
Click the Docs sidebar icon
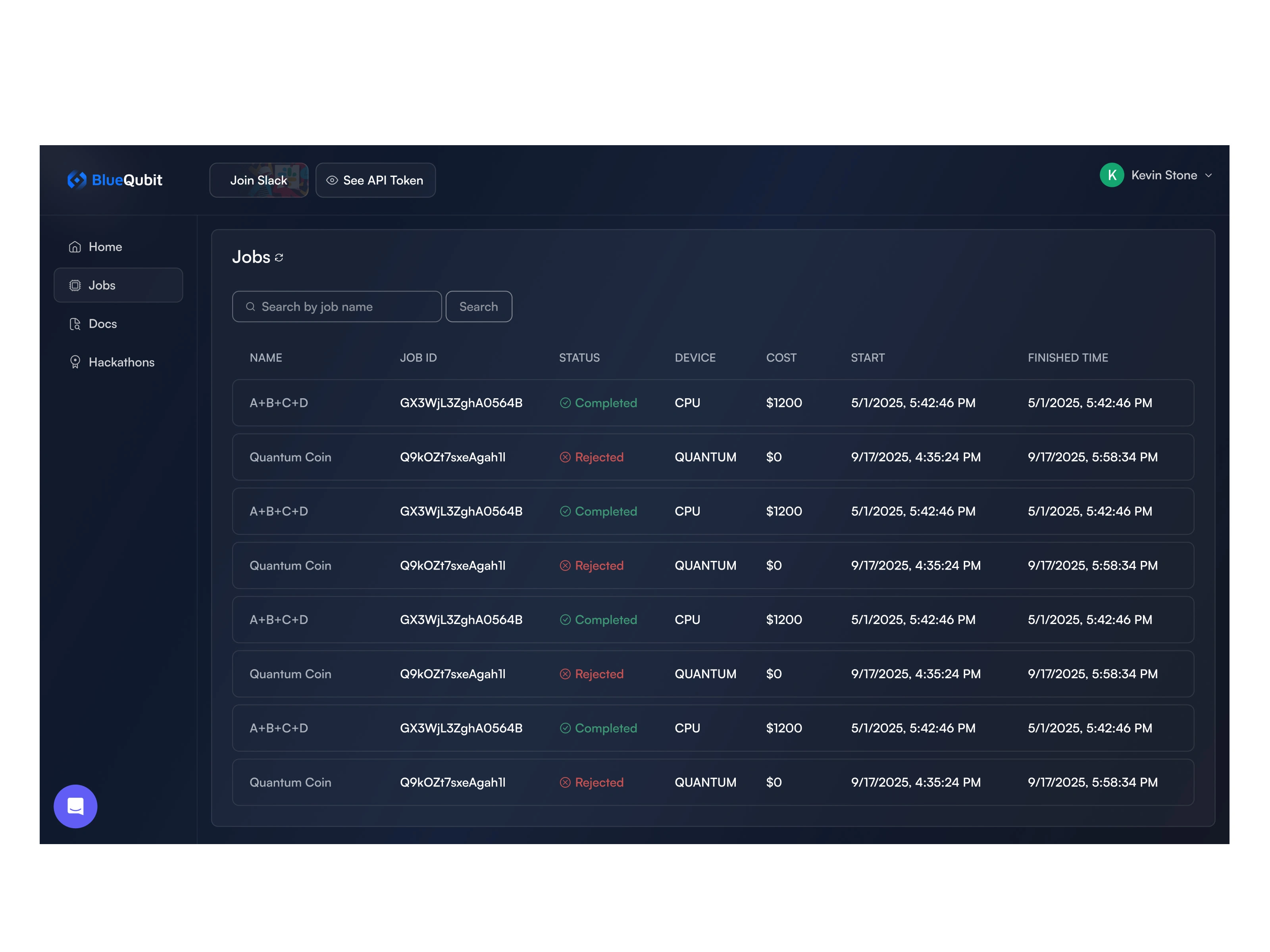tap(75, 324)
